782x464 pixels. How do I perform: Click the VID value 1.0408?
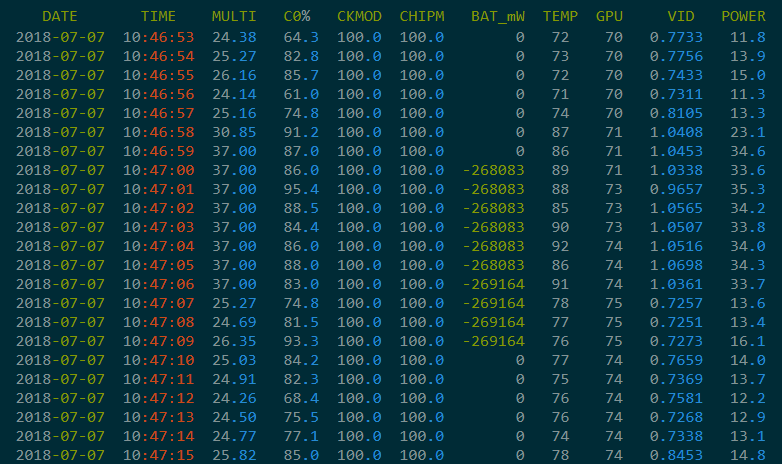[x=676, y=132]
